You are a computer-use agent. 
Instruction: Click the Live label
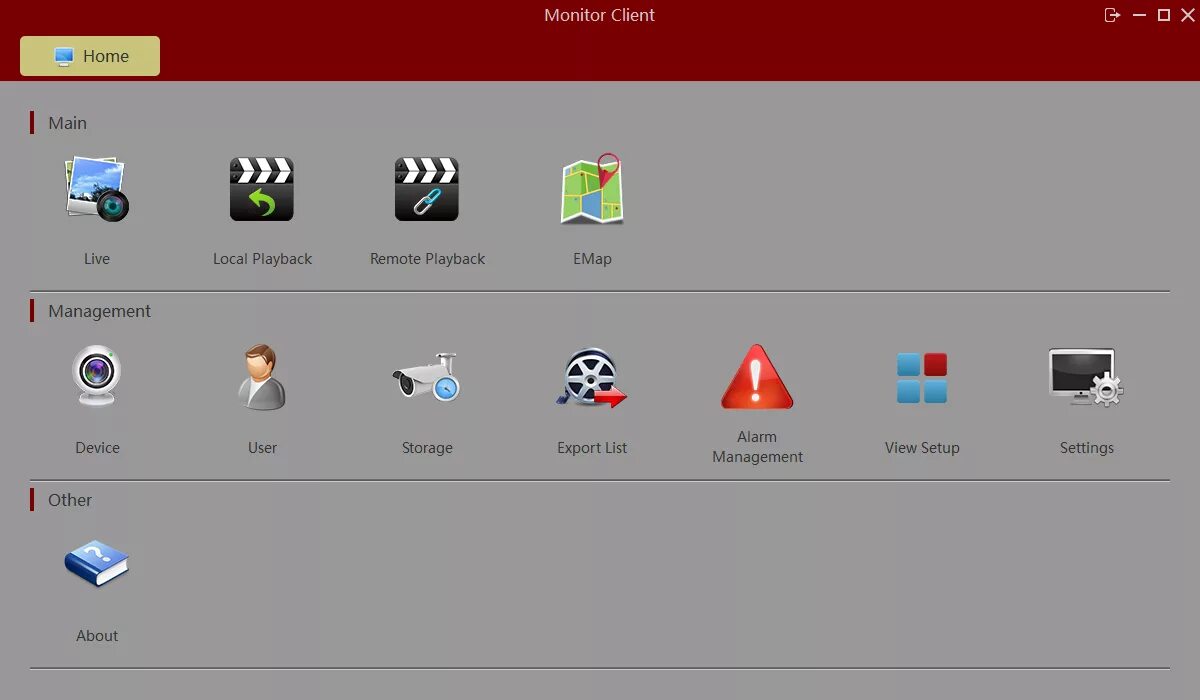pyautogui.click(x=97, y=259)
